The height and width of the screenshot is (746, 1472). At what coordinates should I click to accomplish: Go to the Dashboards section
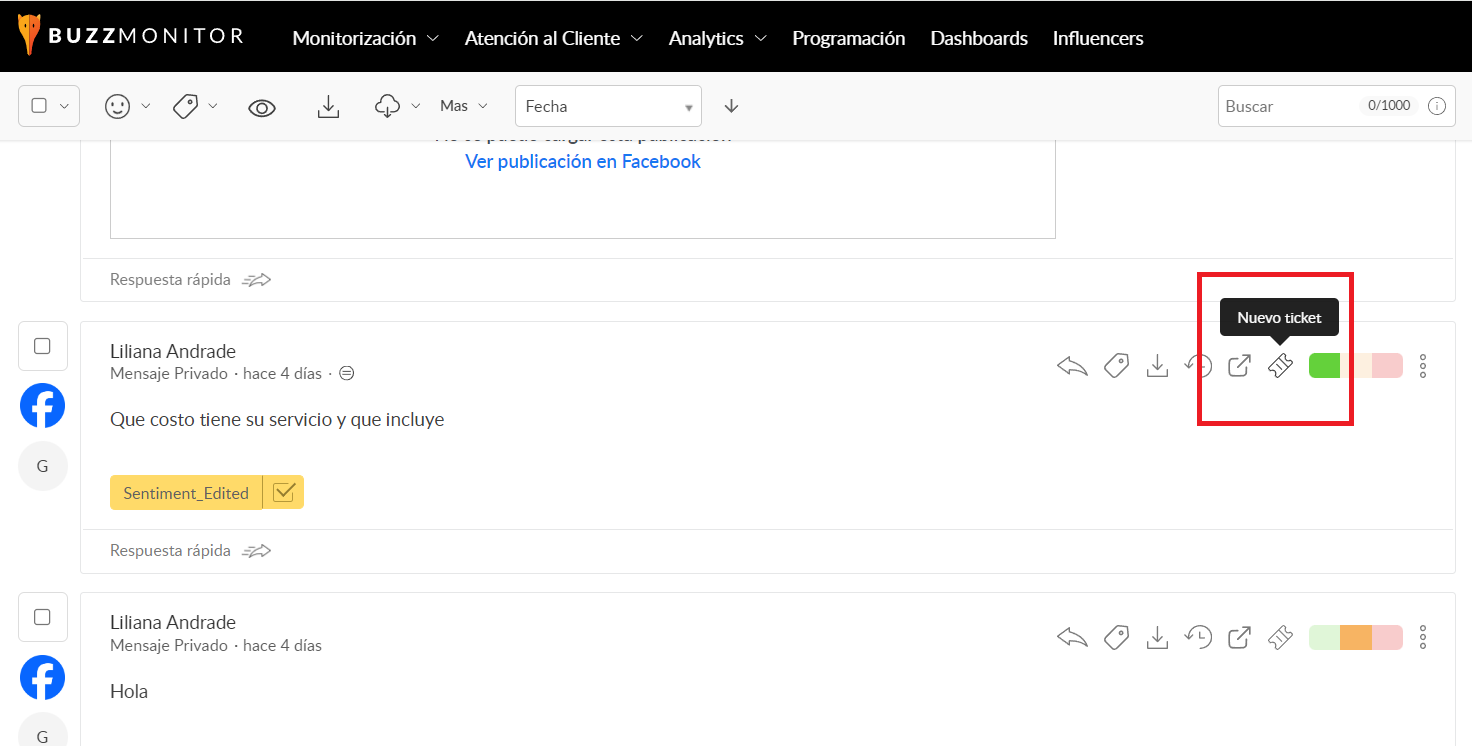(x=979, y=38)
